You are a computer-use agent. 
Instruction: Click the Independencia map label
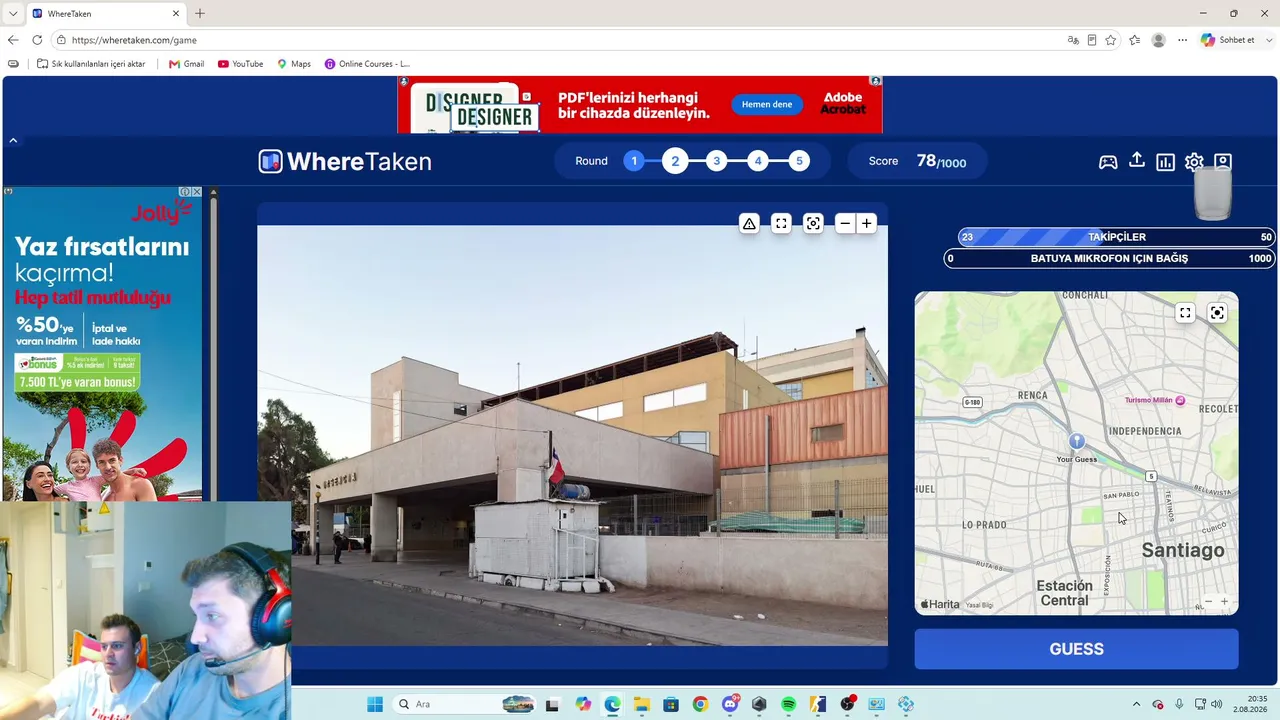tap(1145, 431)
